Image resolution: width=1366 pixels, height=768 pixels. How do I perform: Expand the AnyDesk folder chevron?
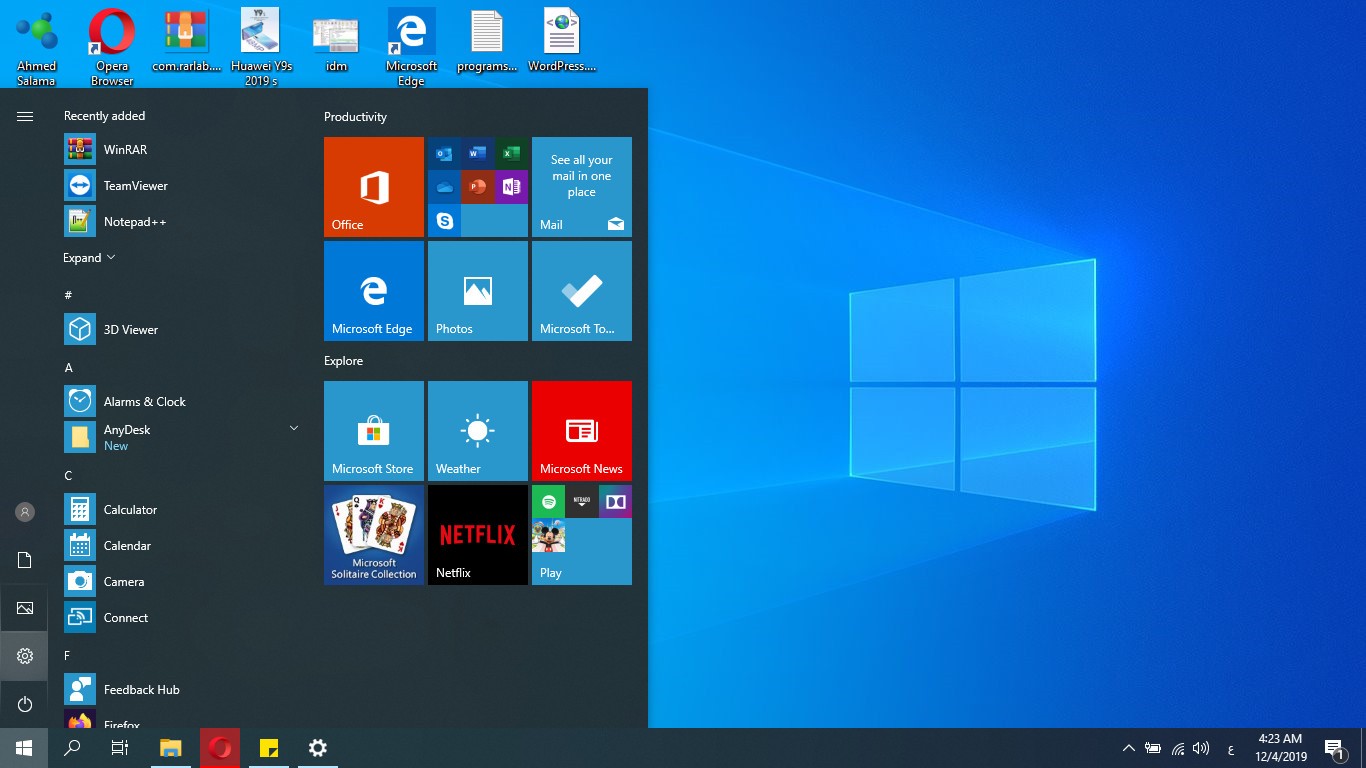tap(294, 428)
